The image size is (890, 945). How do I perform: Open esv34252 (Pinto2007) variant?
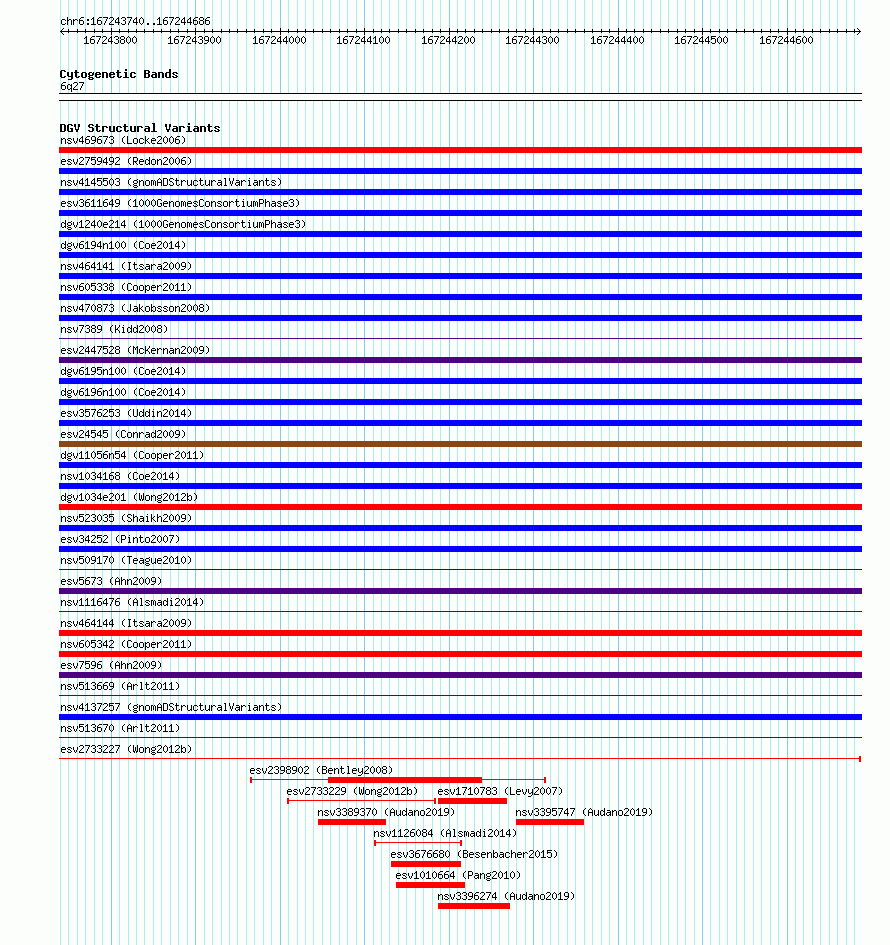tap(120, 539)
